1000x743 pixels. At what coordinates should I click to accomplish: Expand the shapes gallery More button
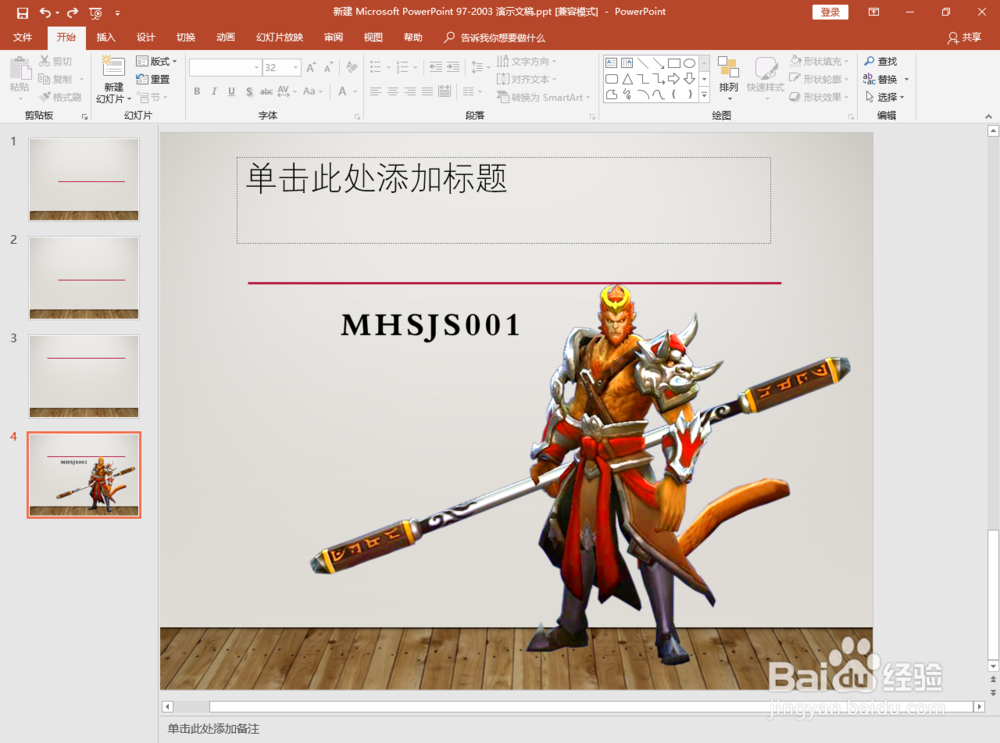pos(705,95)
